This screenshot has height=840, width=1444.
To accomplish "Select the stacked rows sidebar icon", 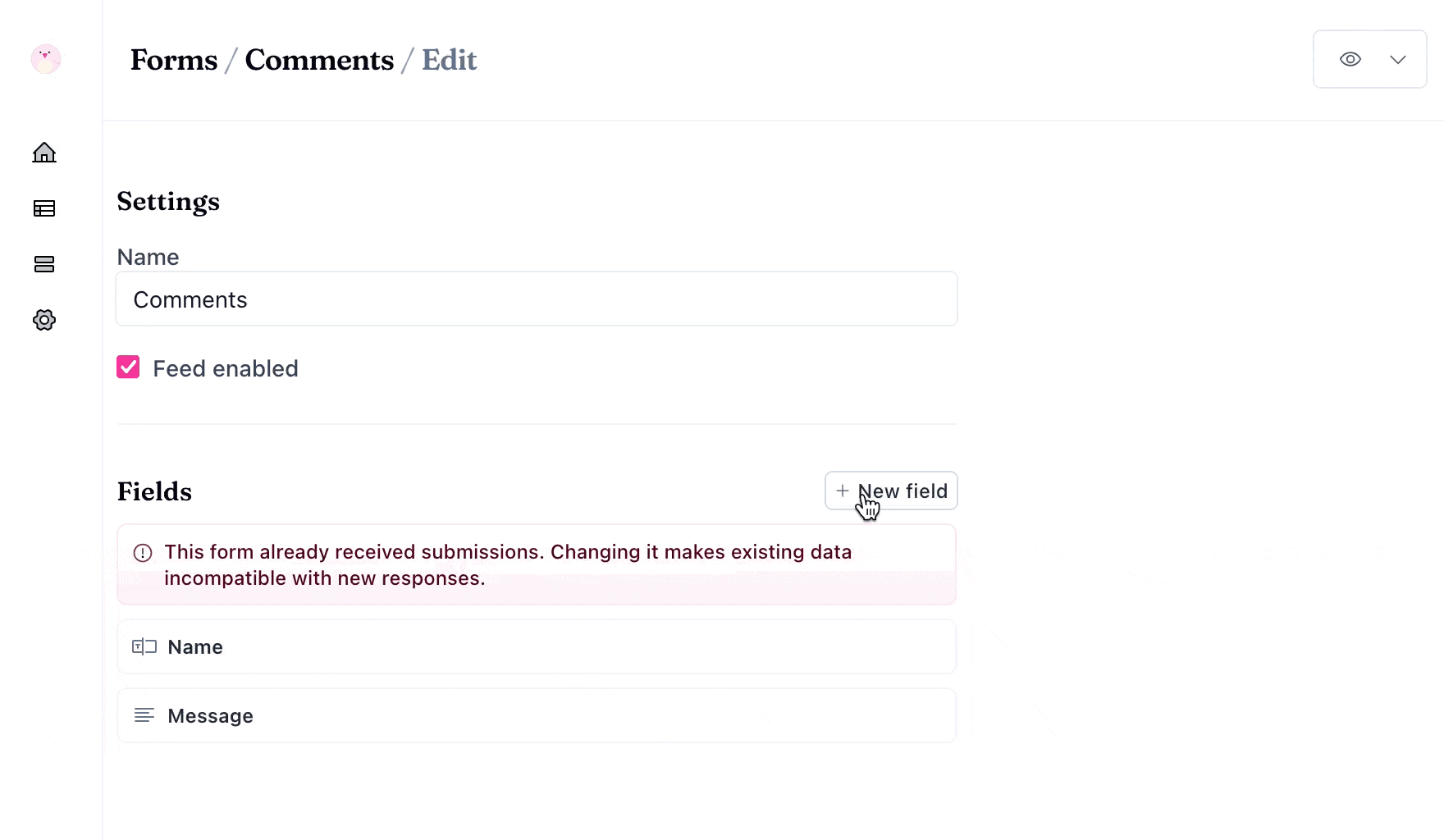I will 44,264.
